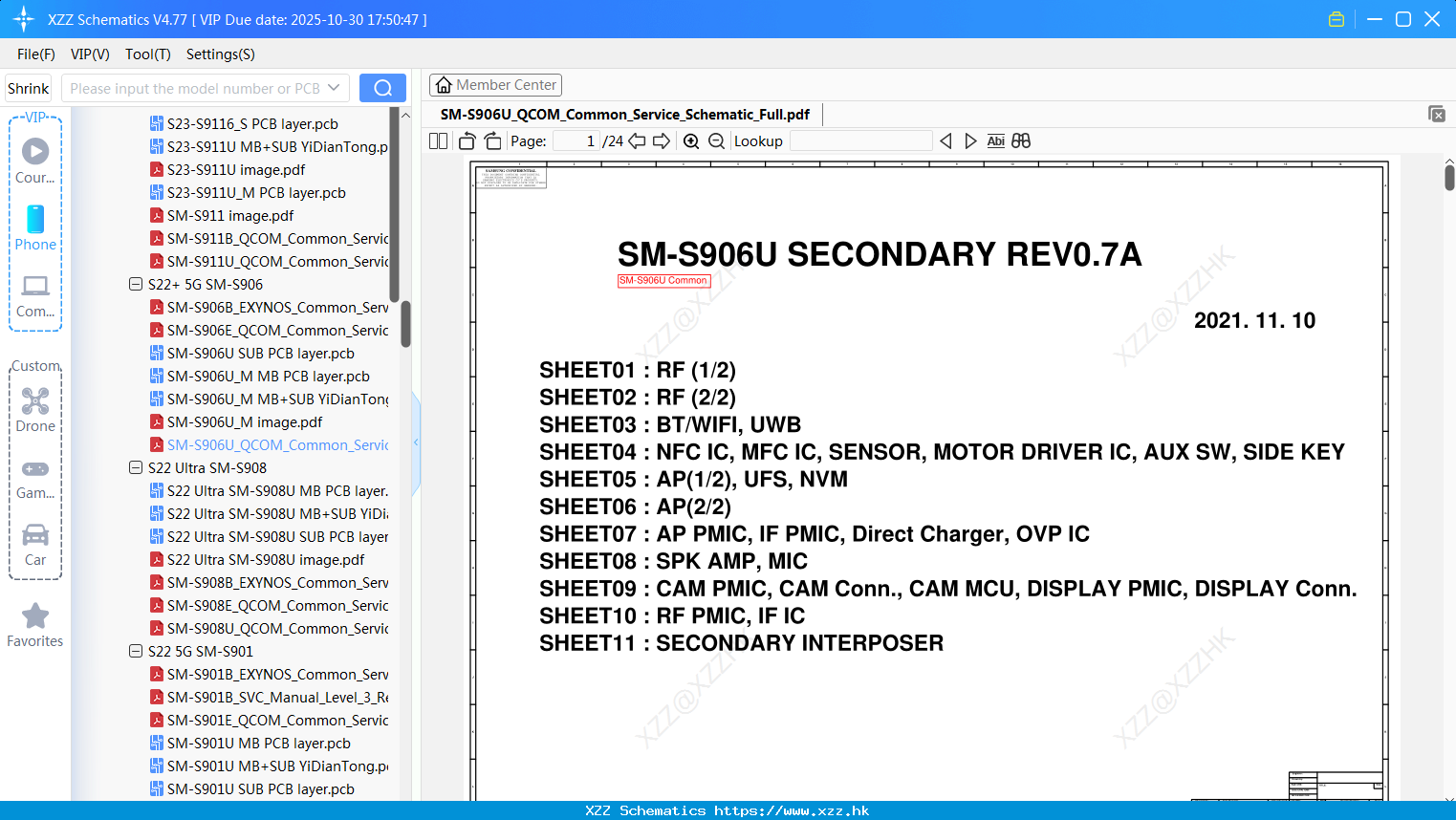Screen dimensions: 1456x820
Task: Collapse the S22 5G SM-S901 folder
Action: (x=136, y=651)
